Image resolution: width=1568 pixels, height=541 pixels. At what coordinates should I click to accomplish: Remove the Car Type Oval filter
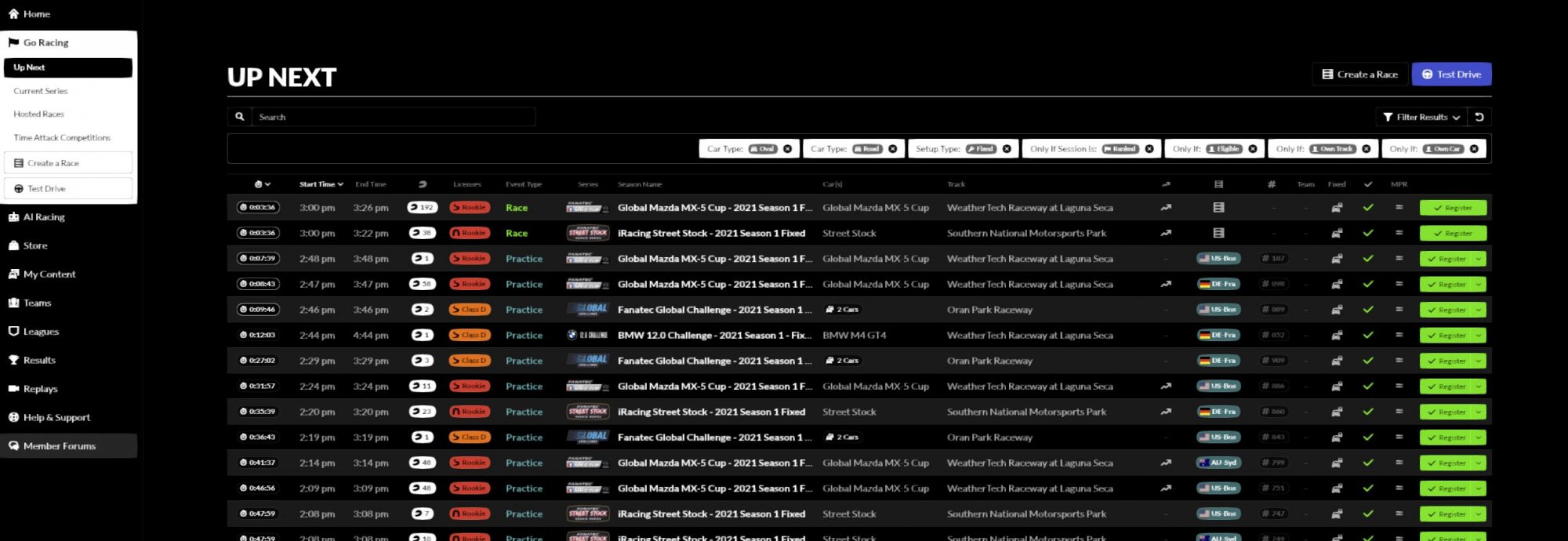[787, 149]
